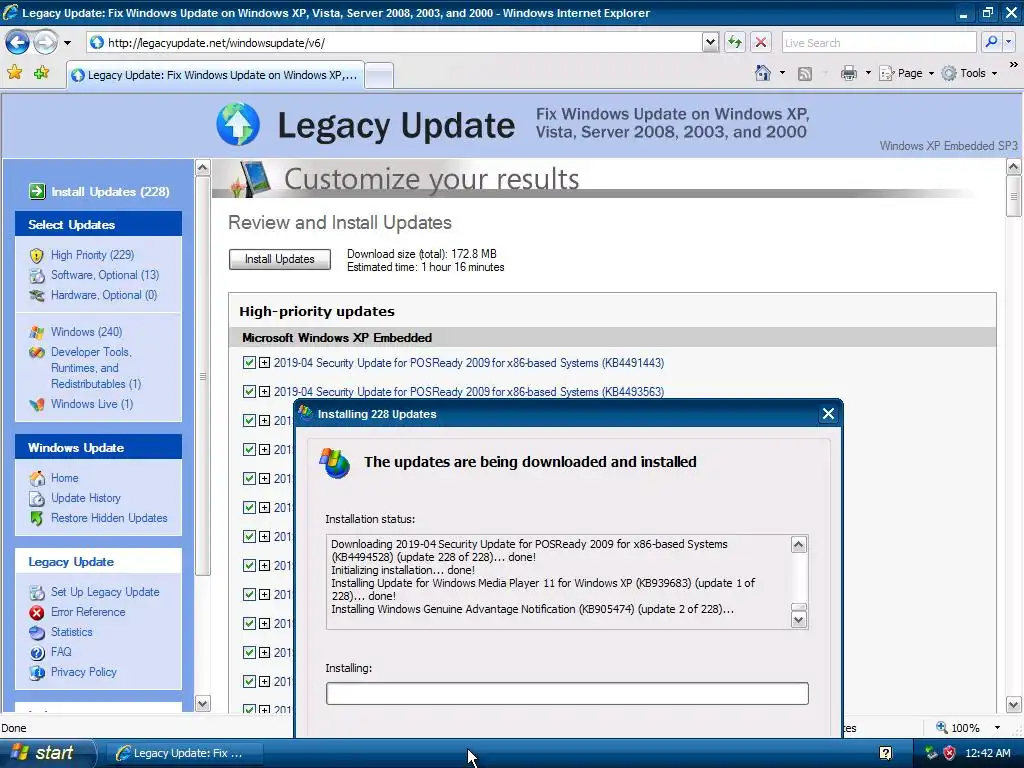Viewport: 1024px width, 768px height.
Task: Toggle the sixth update checkbox in list
Action: (249, 507)
